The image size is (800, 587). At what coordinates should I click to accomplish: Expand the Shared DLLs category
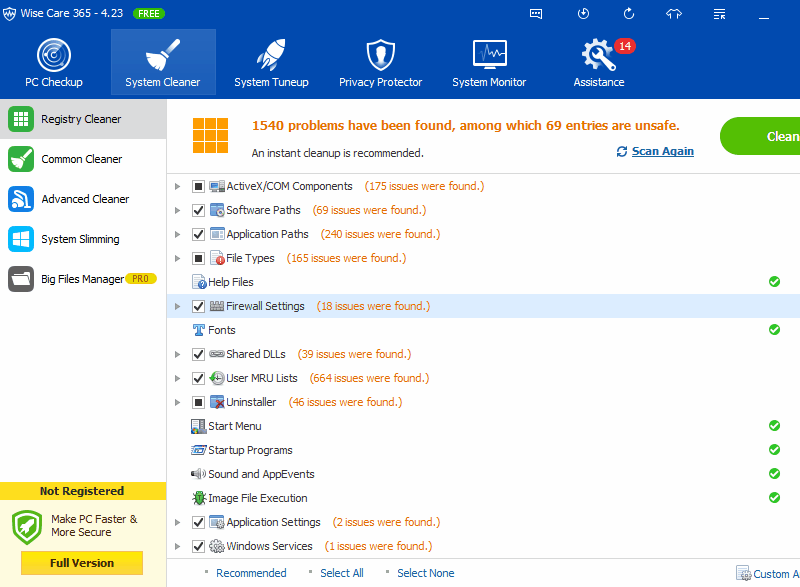(178, 354)
